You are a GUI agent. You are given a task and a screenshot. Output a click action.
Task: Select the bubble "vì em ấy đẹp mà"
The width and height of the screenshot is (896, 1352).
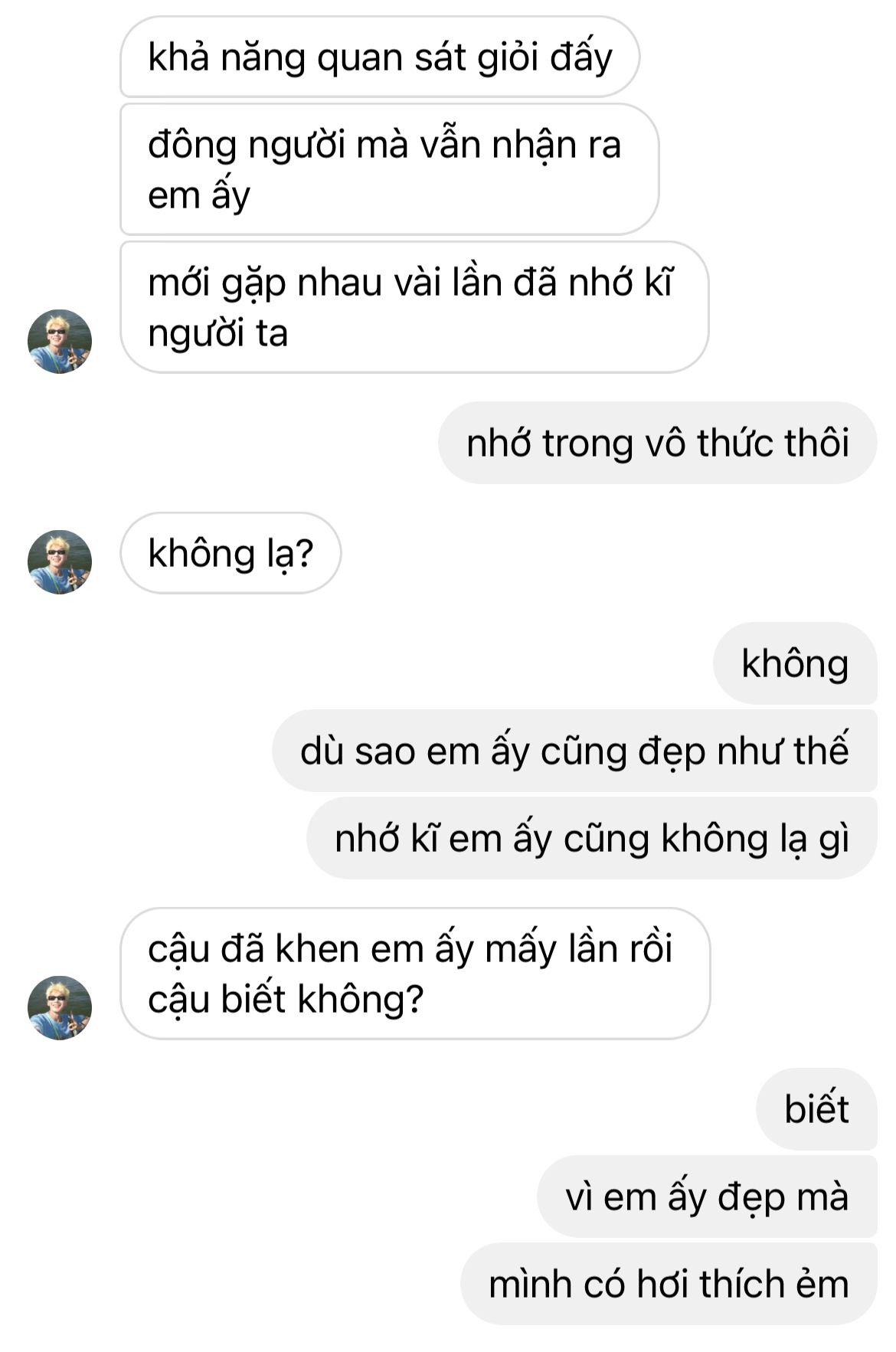click(x=707, y=1197)
